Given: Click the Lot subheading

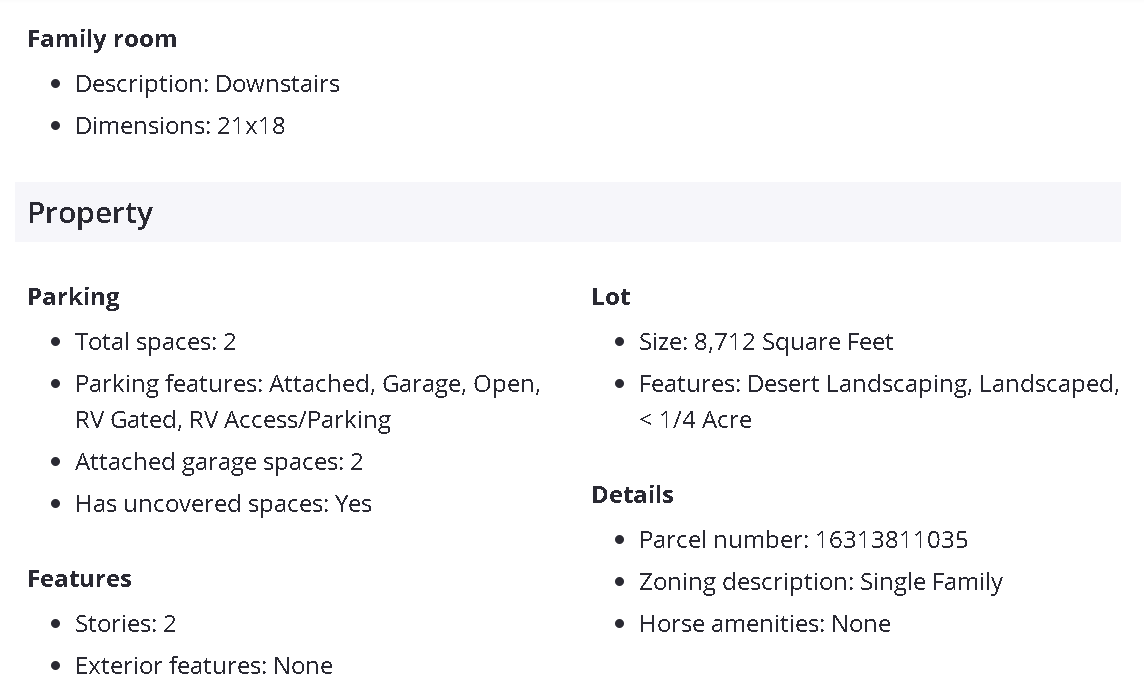Looking at the screenshot, I should [611, 297].
